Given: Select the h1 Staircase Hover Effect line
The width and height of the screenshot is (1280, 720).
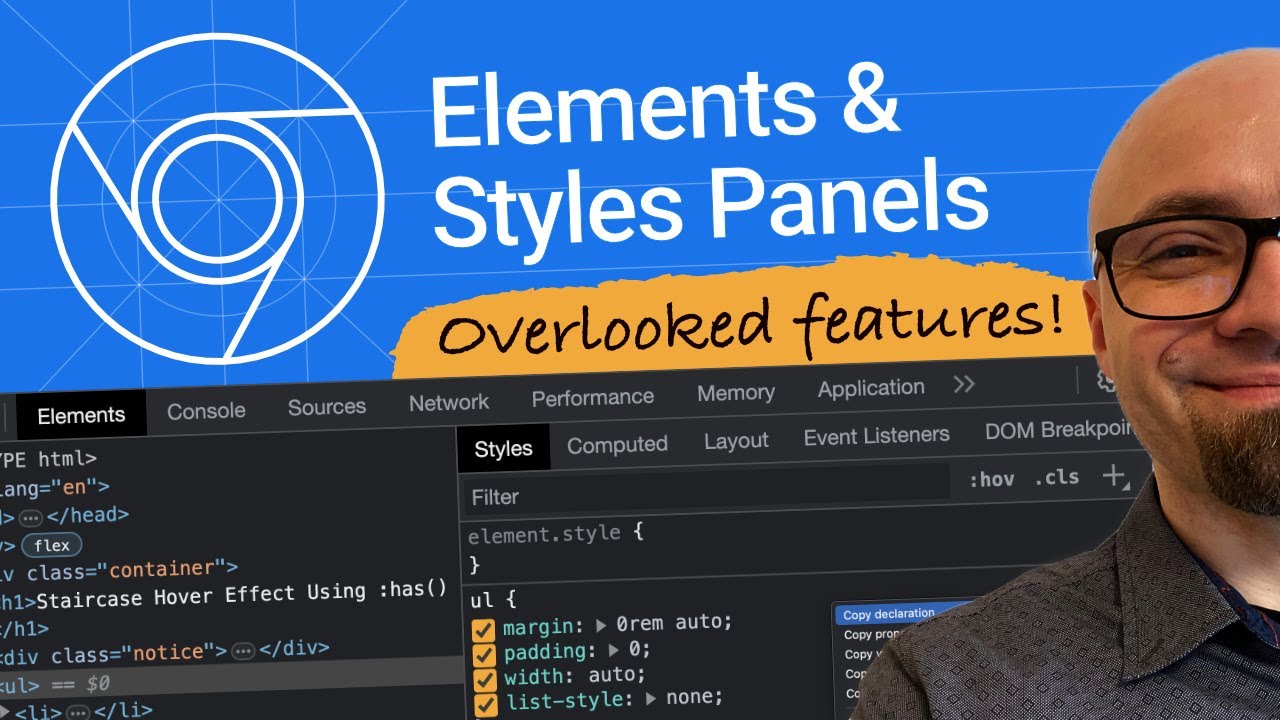Looking at the screenshot, I should (x=223, y=593).
